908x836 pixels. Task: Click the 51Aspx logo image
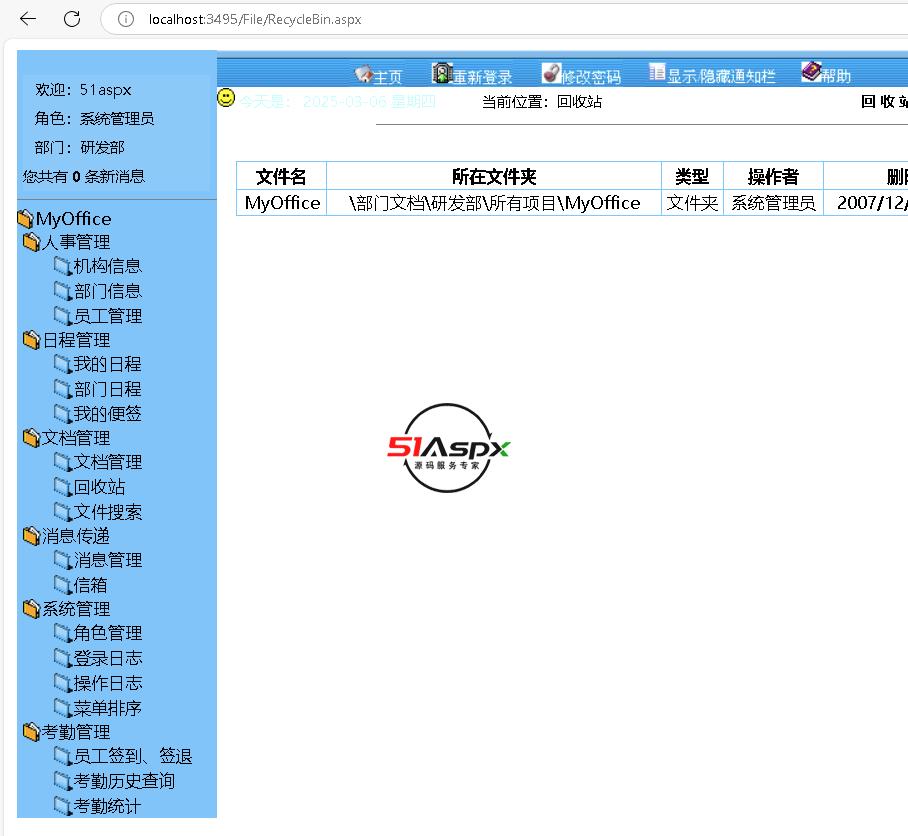(x=449, y=448)
